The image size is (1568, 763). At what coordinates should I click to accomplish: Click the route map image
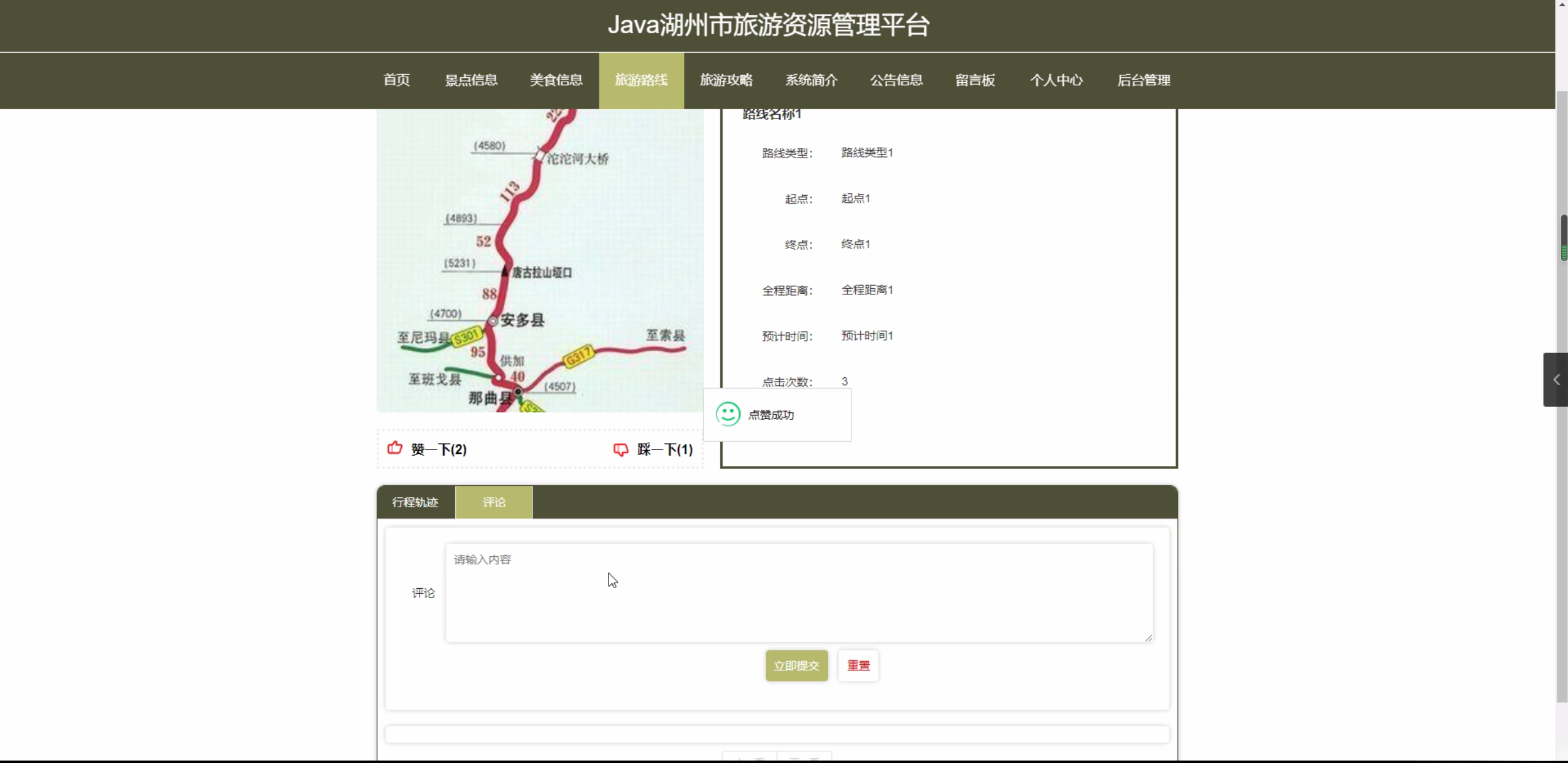pyautogui.click(x=540, y=261)
